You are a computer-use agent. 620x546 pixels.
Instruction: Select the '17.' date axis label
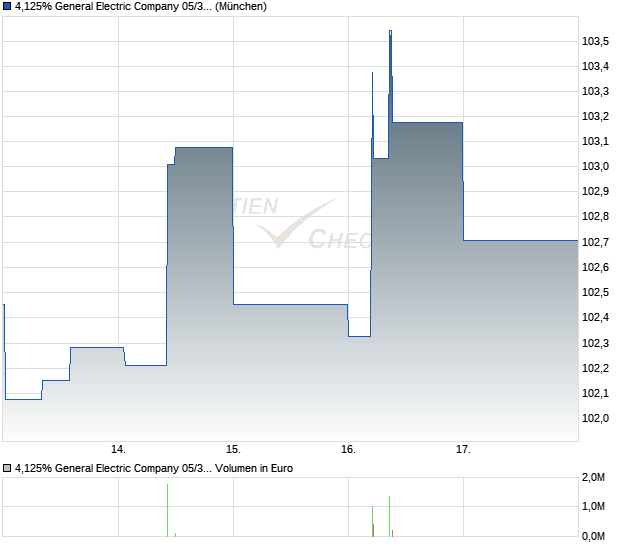coord(463,449)
